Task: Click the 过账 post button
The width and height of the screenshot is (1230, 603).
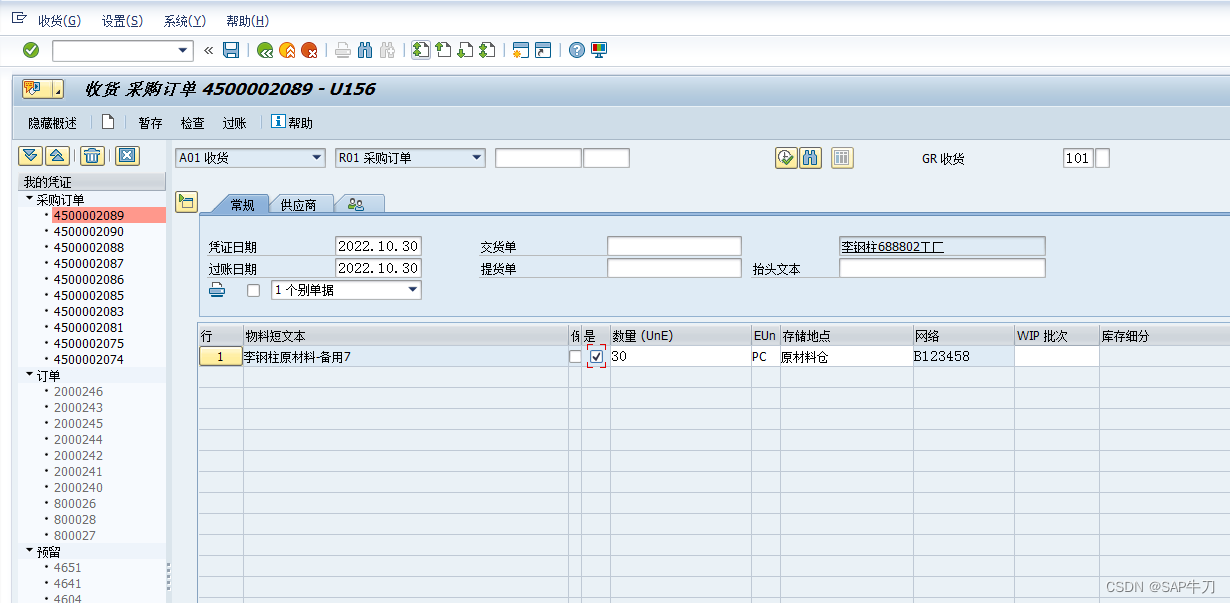Action: (234, 123)
